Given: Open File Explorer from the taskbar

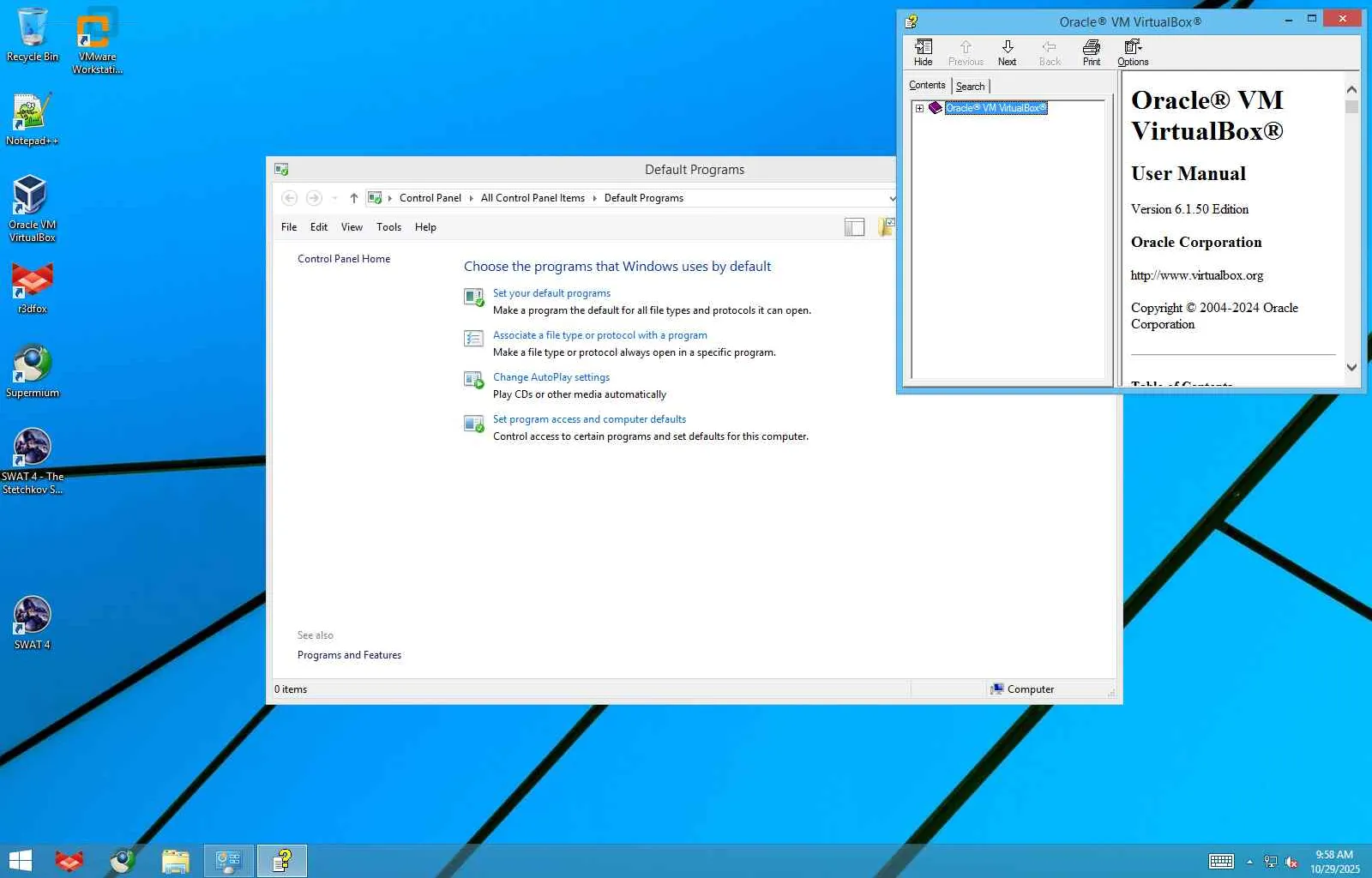Looking at the screenshot, I should [x=176, y=861].
